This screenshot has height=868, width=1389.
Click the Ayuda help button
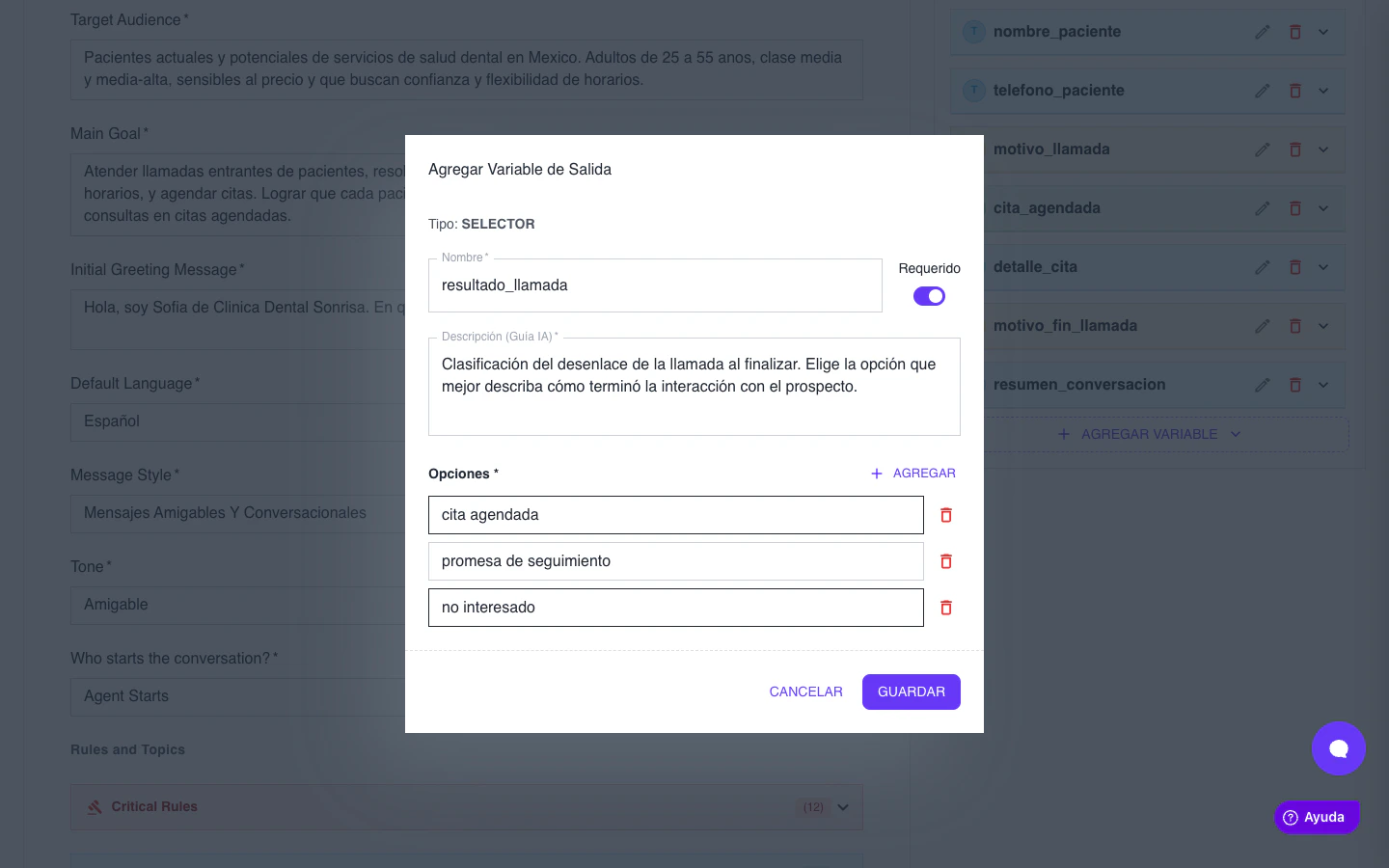[x=1317, y=817]
